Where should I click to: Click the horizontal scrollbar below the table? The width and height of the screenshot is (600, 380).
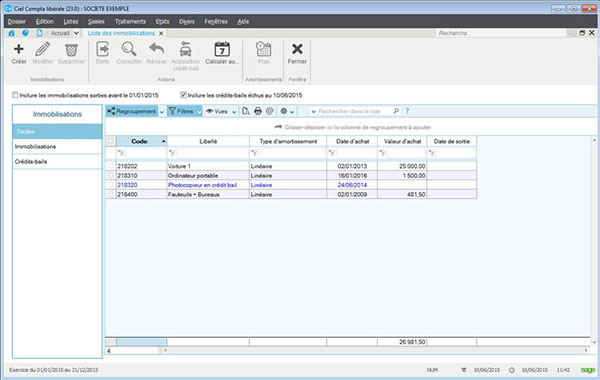[x=376, y=350]
